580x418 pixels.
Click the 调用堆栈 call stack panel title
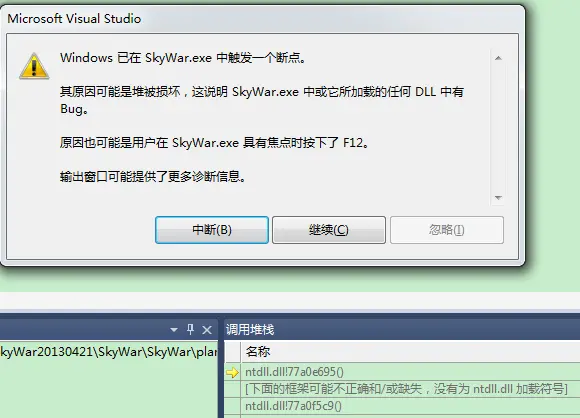click(250, 329)
